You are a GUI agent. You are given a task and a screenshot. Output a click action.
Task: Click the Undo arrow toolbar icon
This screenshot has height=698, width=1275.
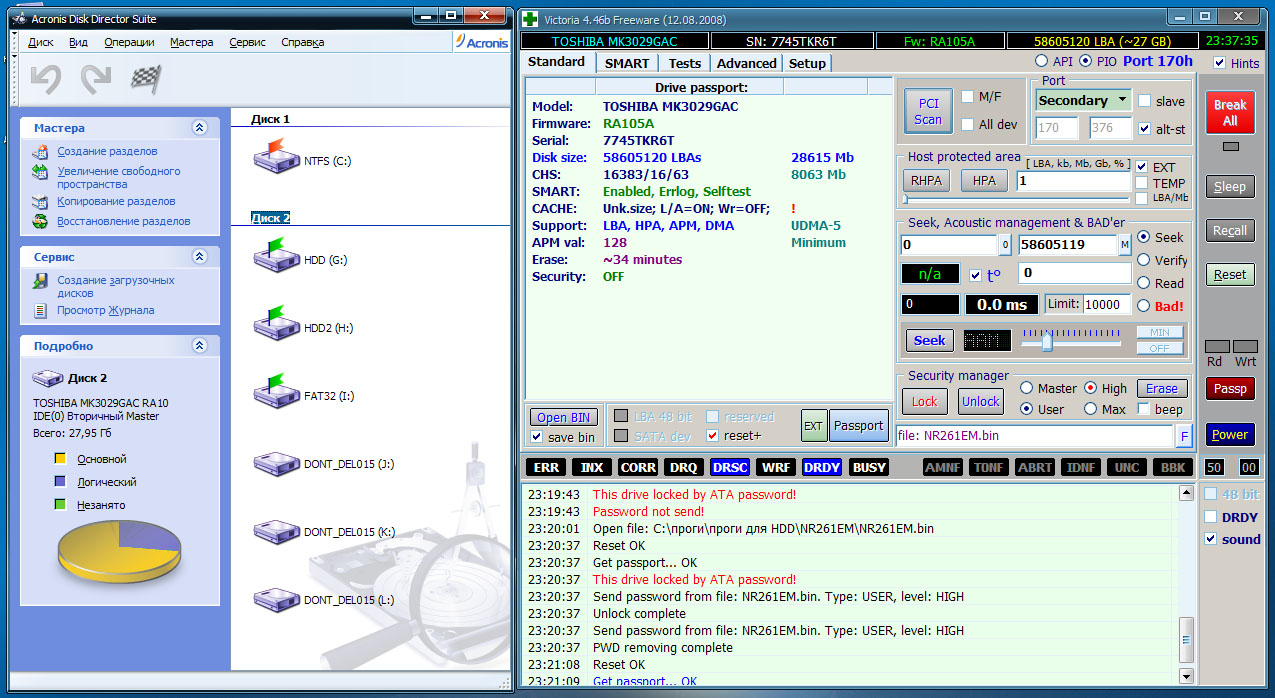point(46,80)
